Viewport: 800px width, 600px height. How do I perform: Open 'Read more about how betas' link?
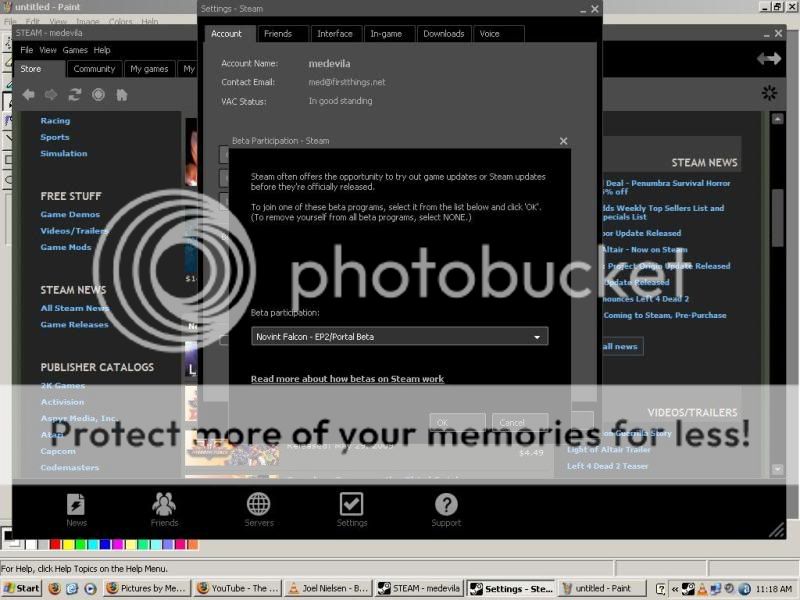[347, 379]
